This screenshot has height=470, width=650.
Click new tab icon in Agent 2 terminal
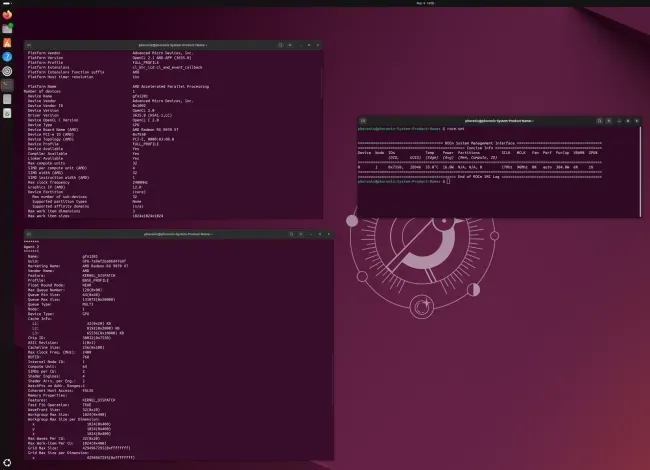(29, 234)
